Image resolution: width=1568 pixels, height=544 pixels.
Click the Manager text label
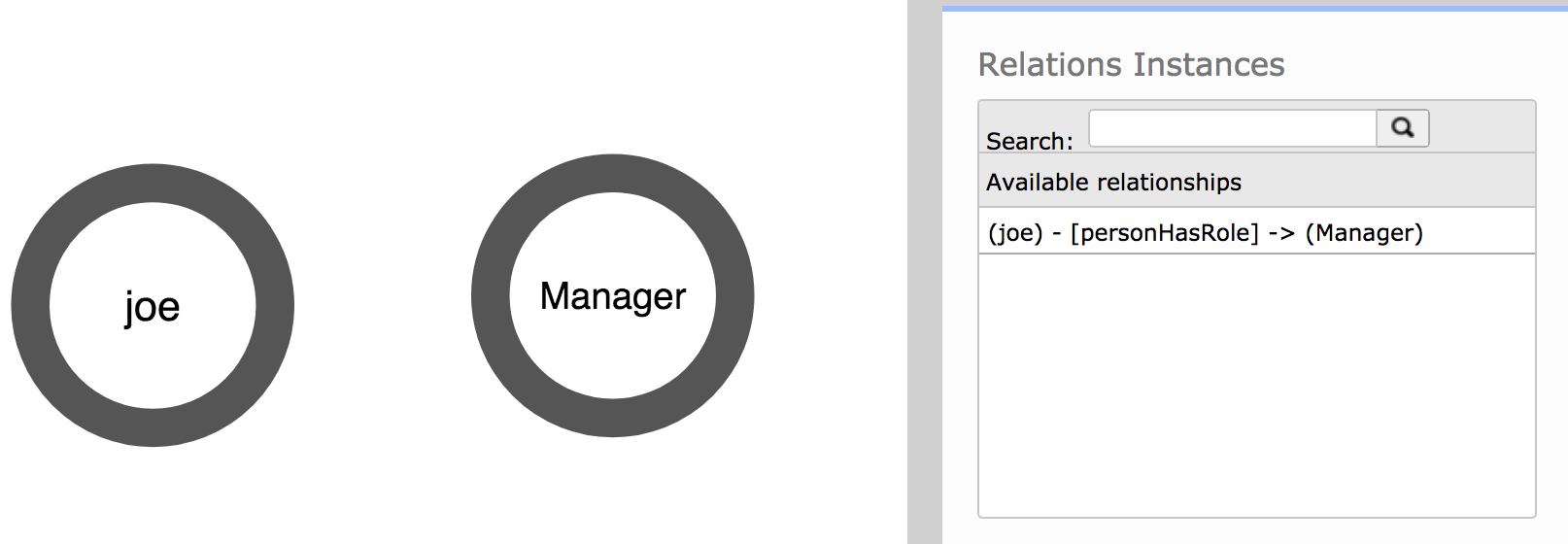click(x=613, y=296)
